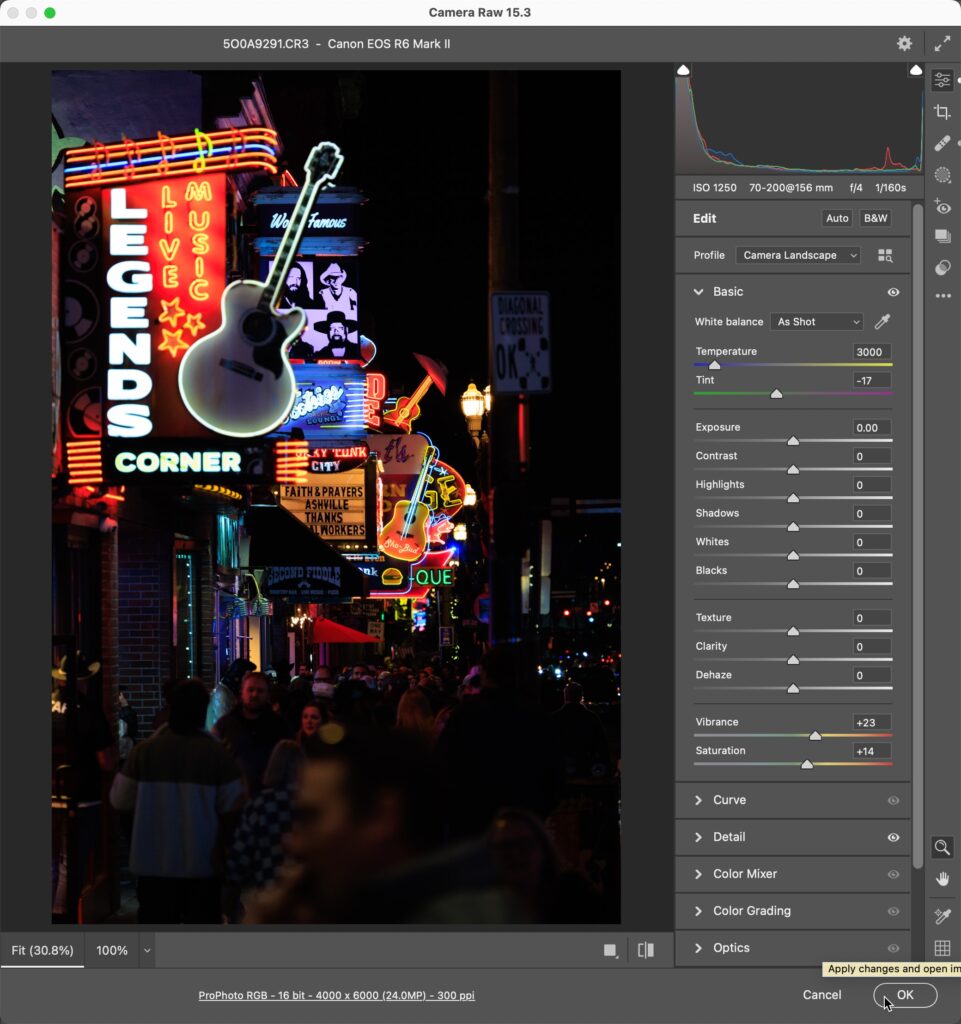The image size is (961, 1024).
Task: Select the Healing bandage tool
Action: pos(942,143)
